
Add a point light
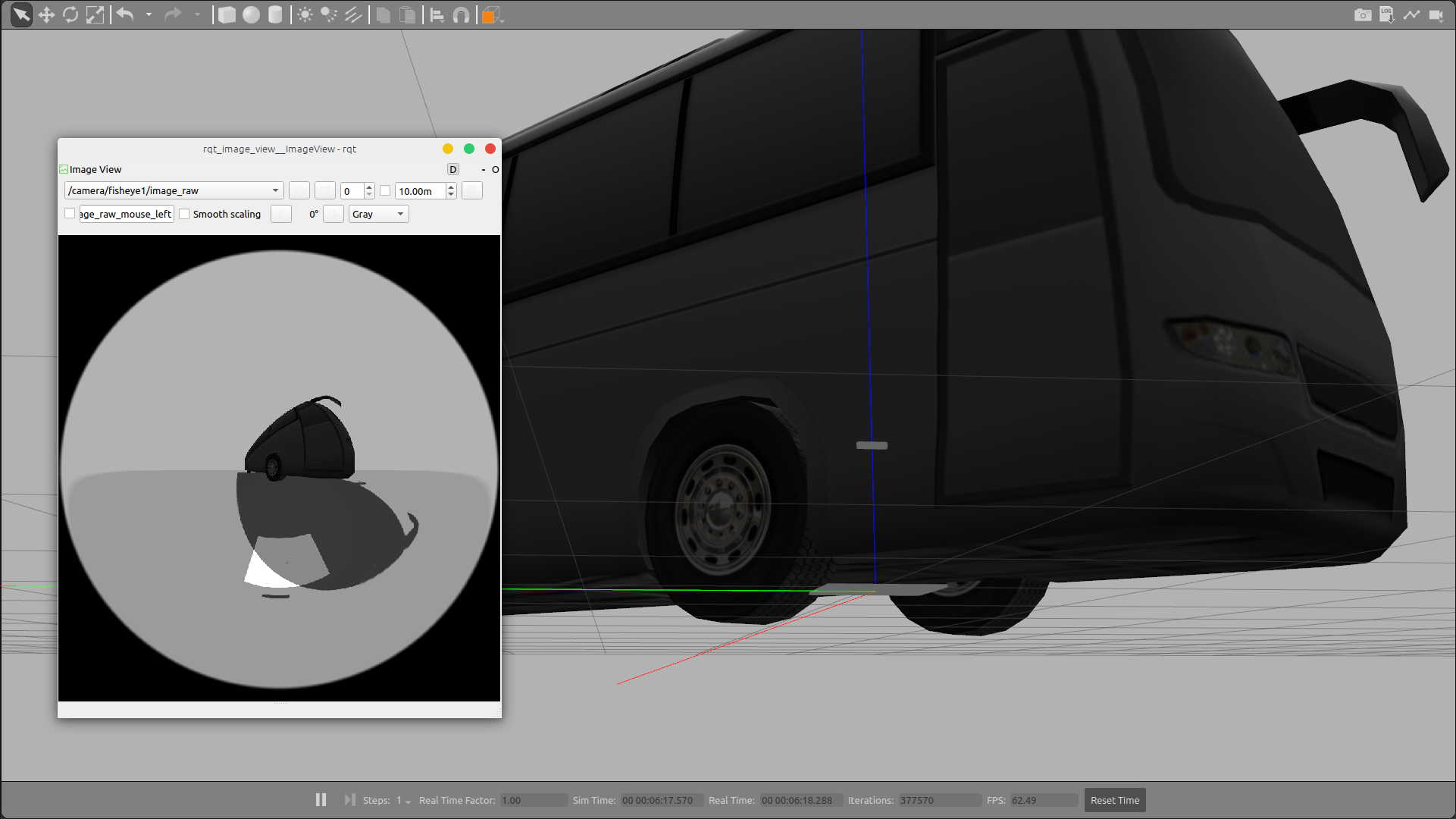point(305,15)
